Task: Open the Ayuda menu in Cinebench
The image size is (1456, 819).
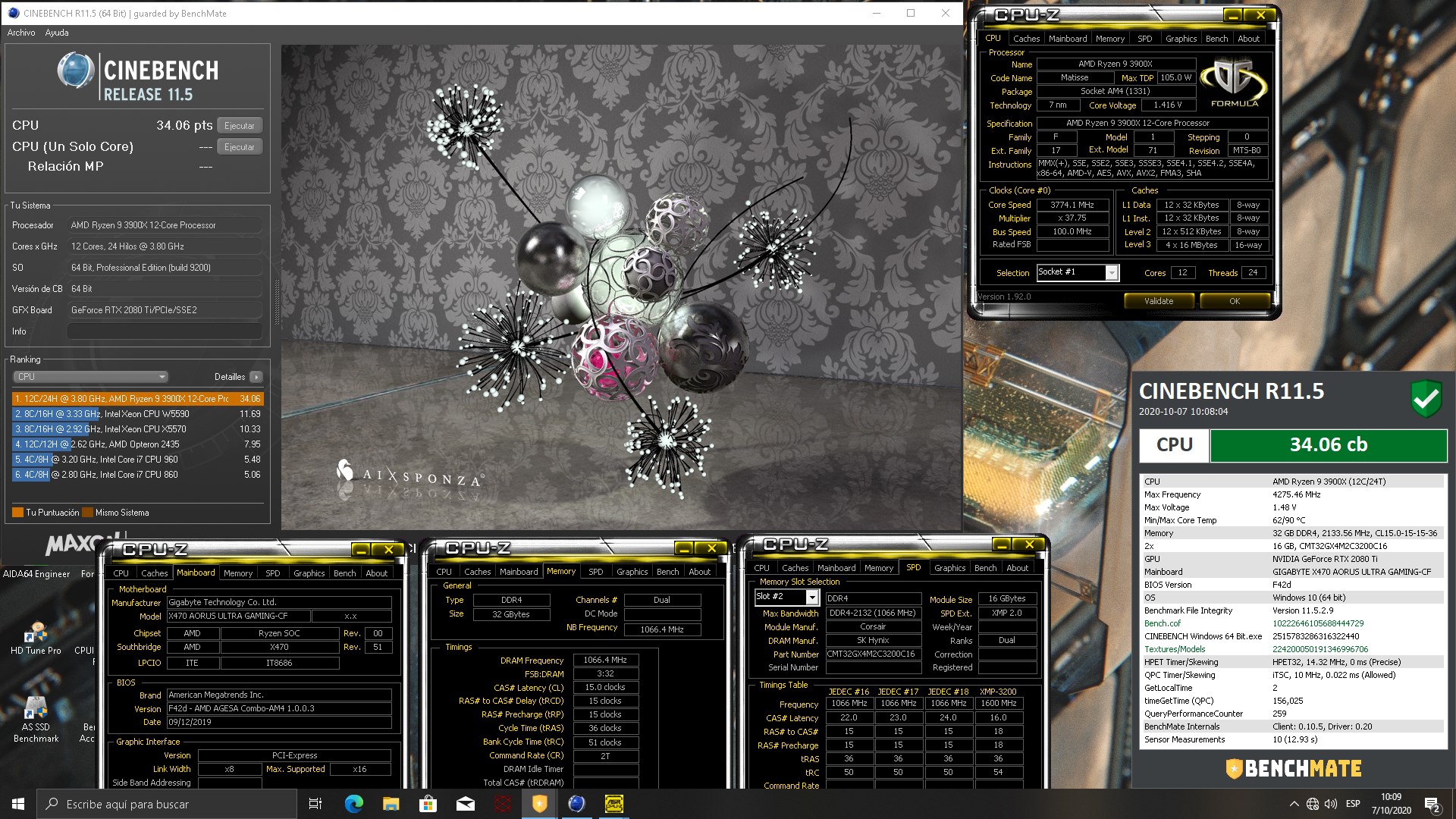Action: click(x=57, y=33)
